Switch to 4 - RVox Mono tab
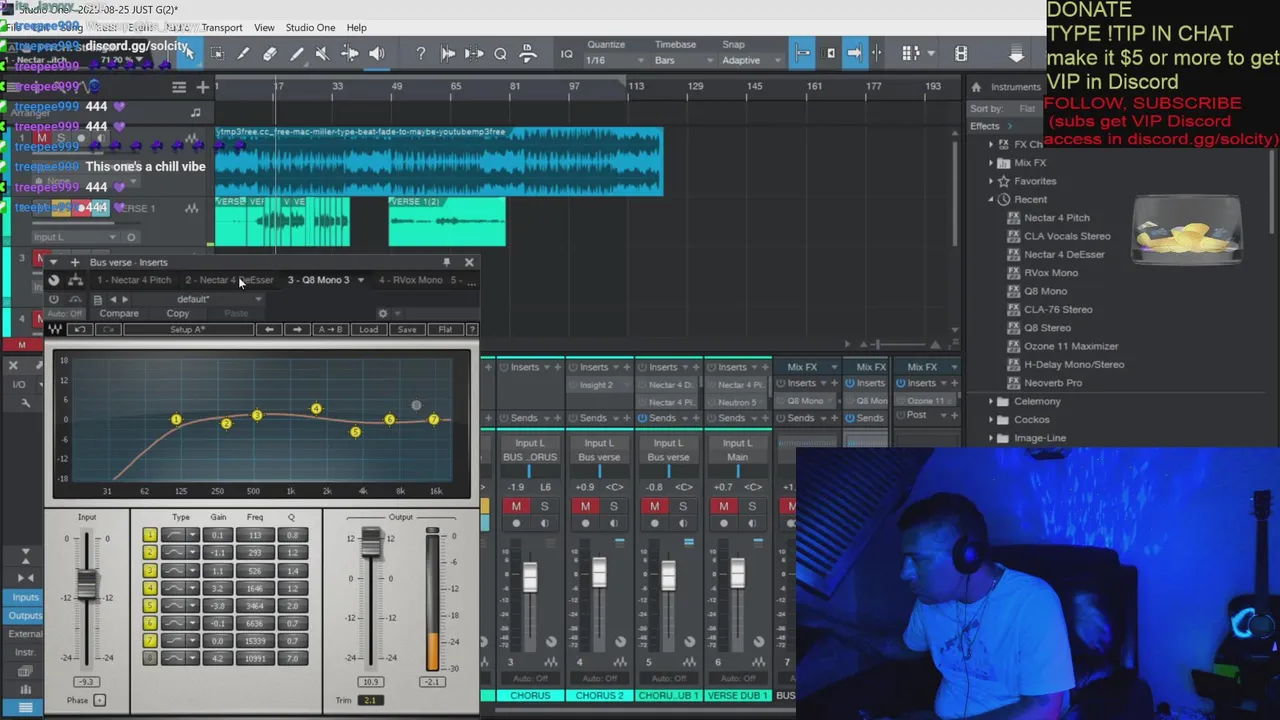 pos(410,280)
